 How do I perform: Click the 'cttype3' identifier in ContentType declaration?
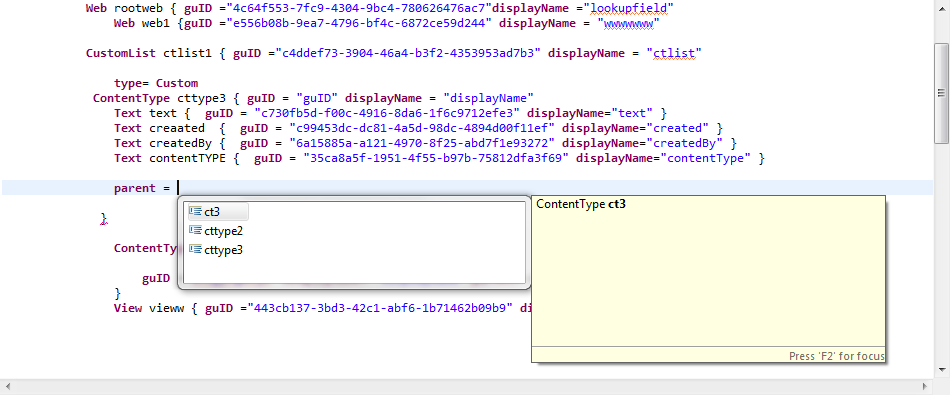tap(202, 98)
